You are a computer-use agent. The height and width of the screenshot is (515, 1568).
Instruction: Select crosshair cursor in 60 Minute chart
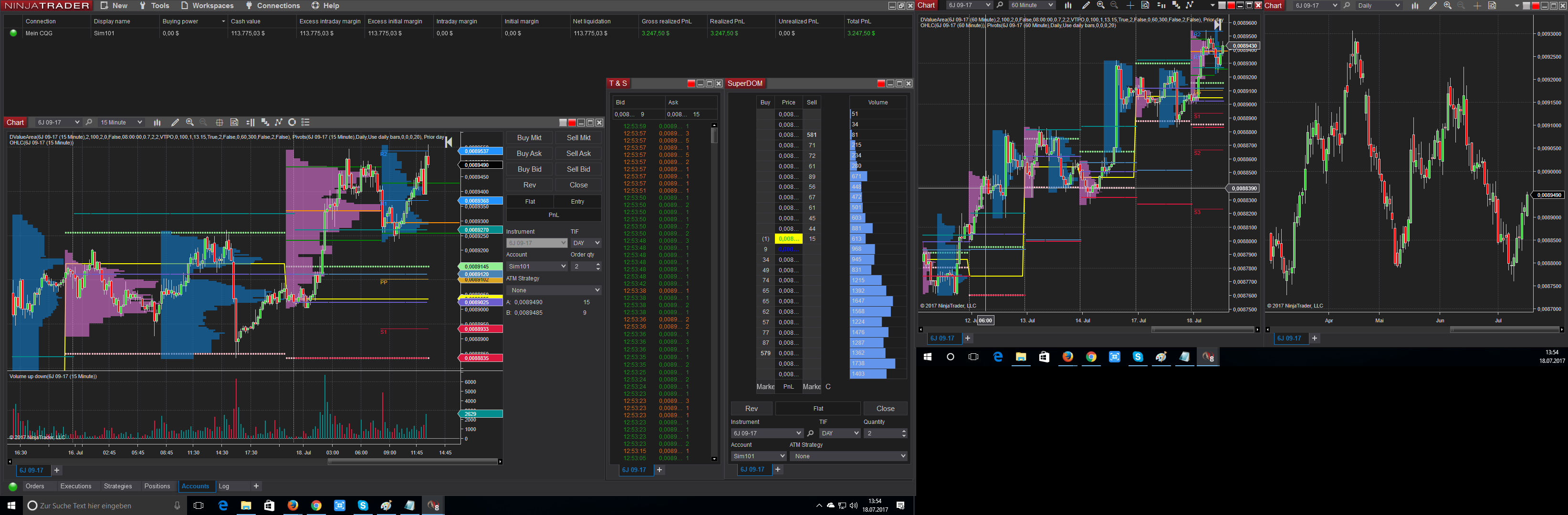pos(1130,5)
